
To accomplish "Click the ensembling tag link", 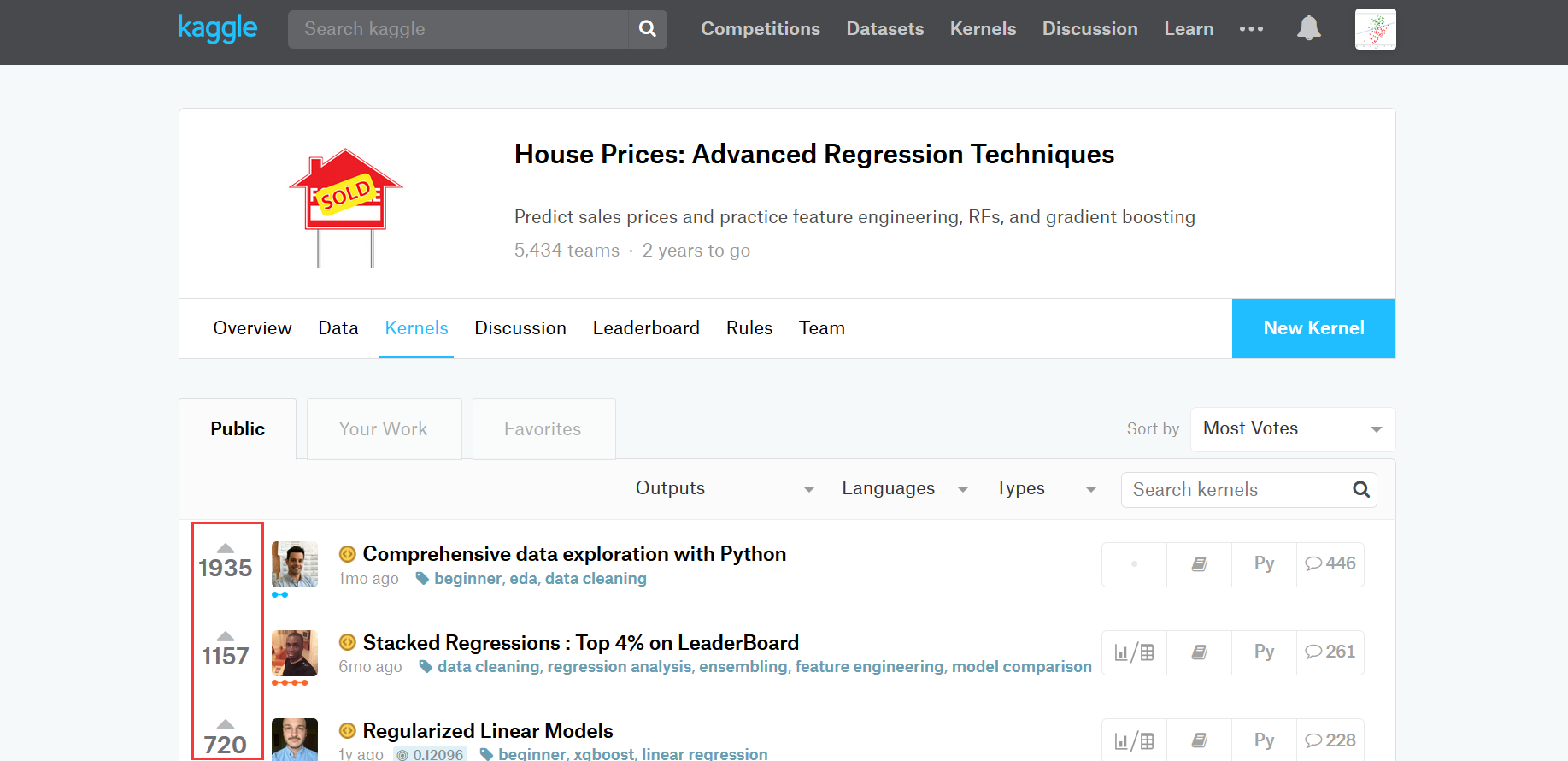I will click(x=743, y=667).
